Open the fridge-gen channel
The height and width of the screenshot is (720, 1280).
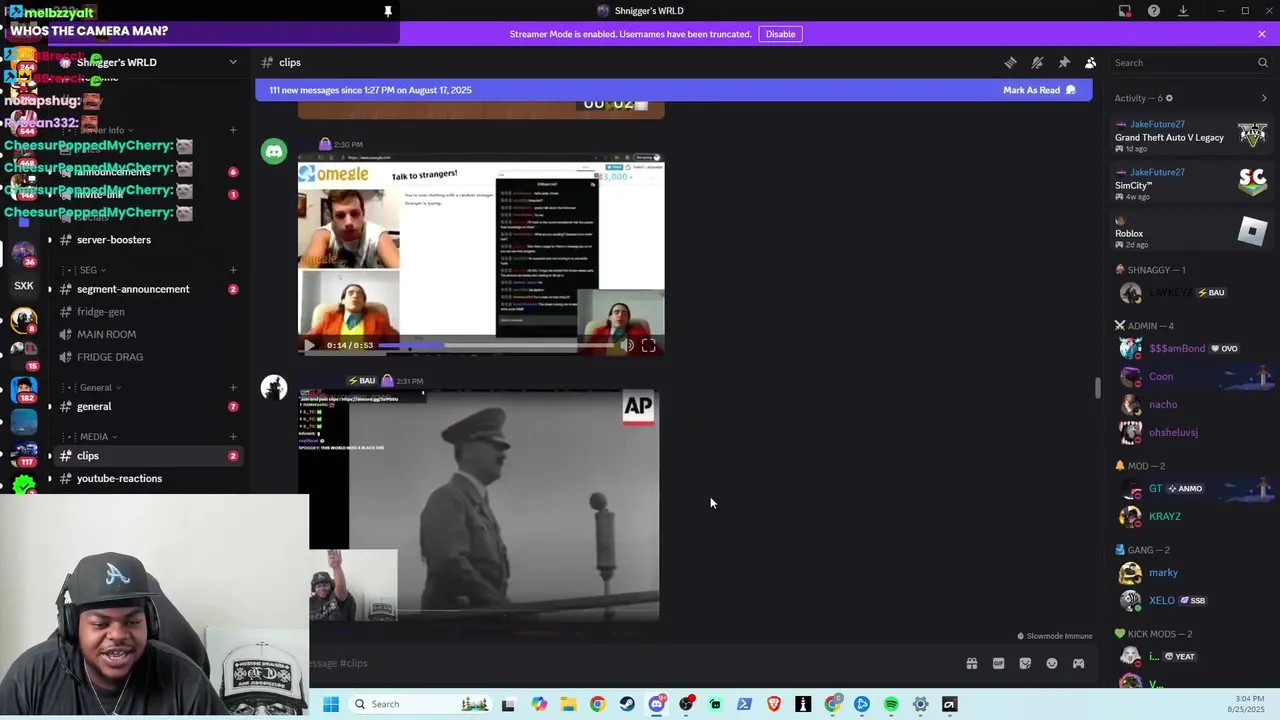(x=148, y=312)
